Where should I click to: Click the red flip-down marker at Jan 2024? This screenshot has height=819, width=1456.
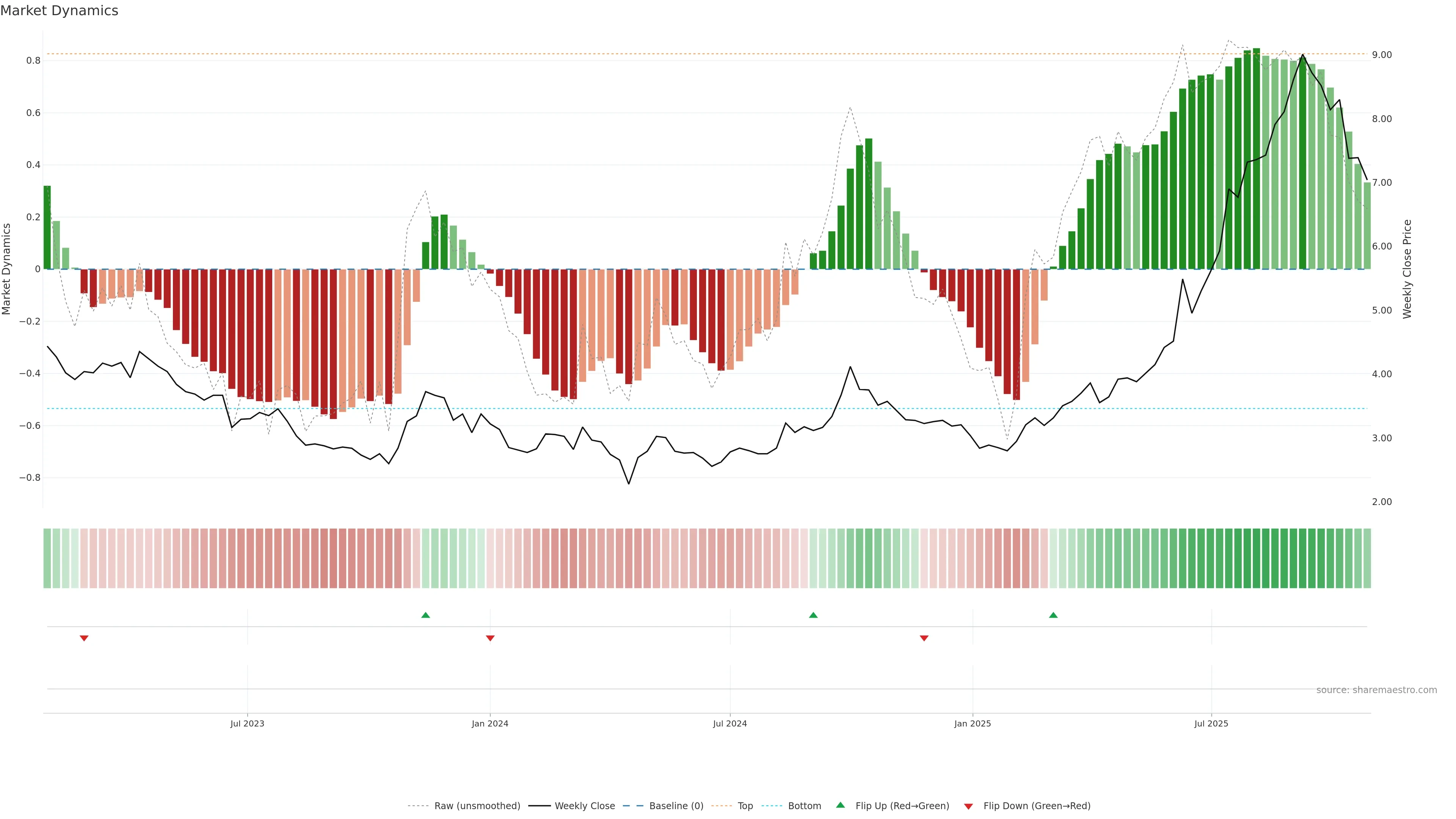490,638
